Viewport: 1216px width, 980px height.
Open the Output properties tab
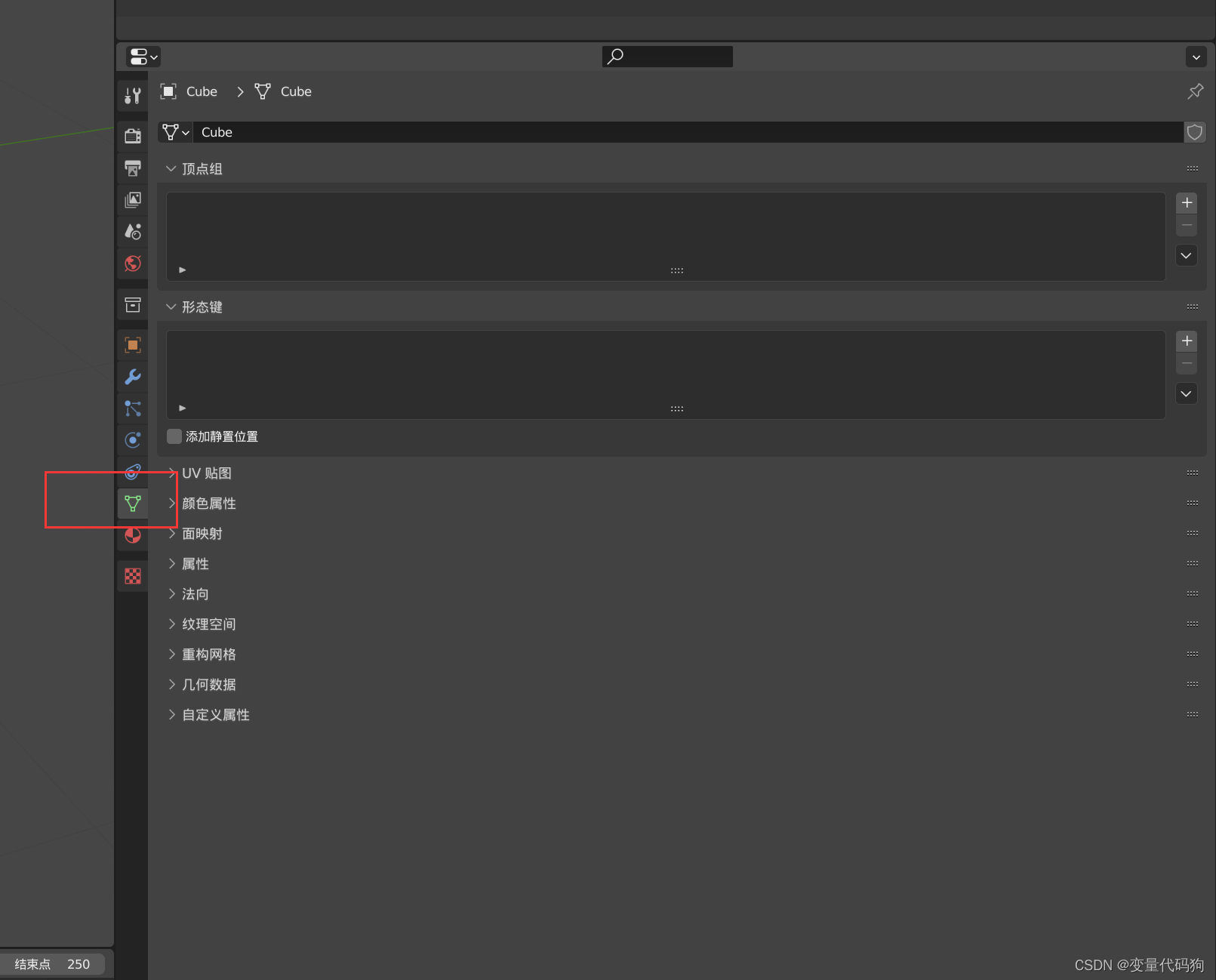click(x=133, y=168)
